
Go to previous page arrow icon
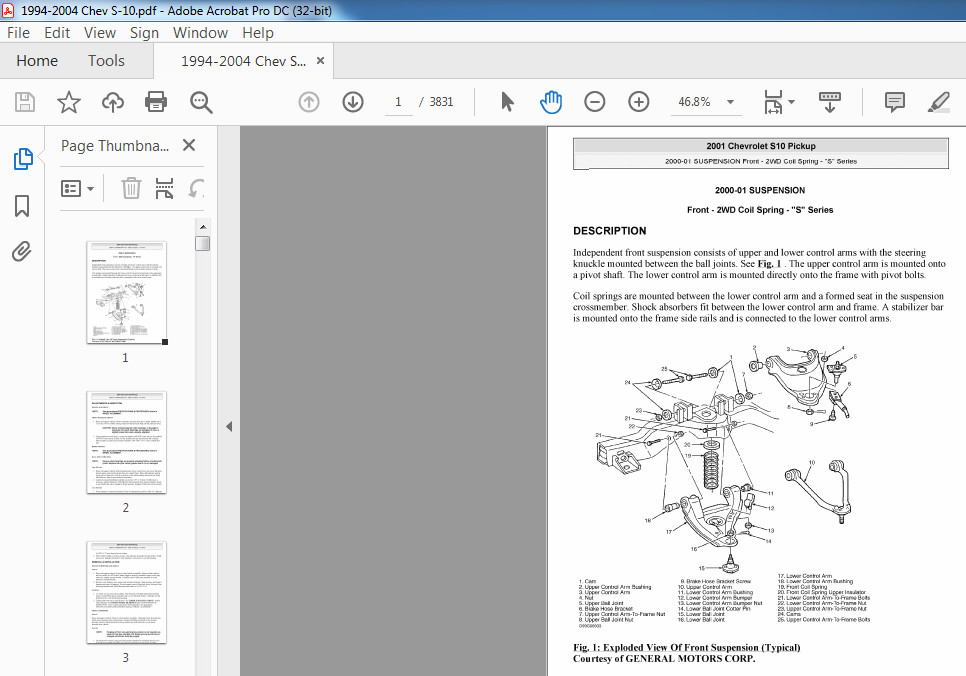coord(309,102)
